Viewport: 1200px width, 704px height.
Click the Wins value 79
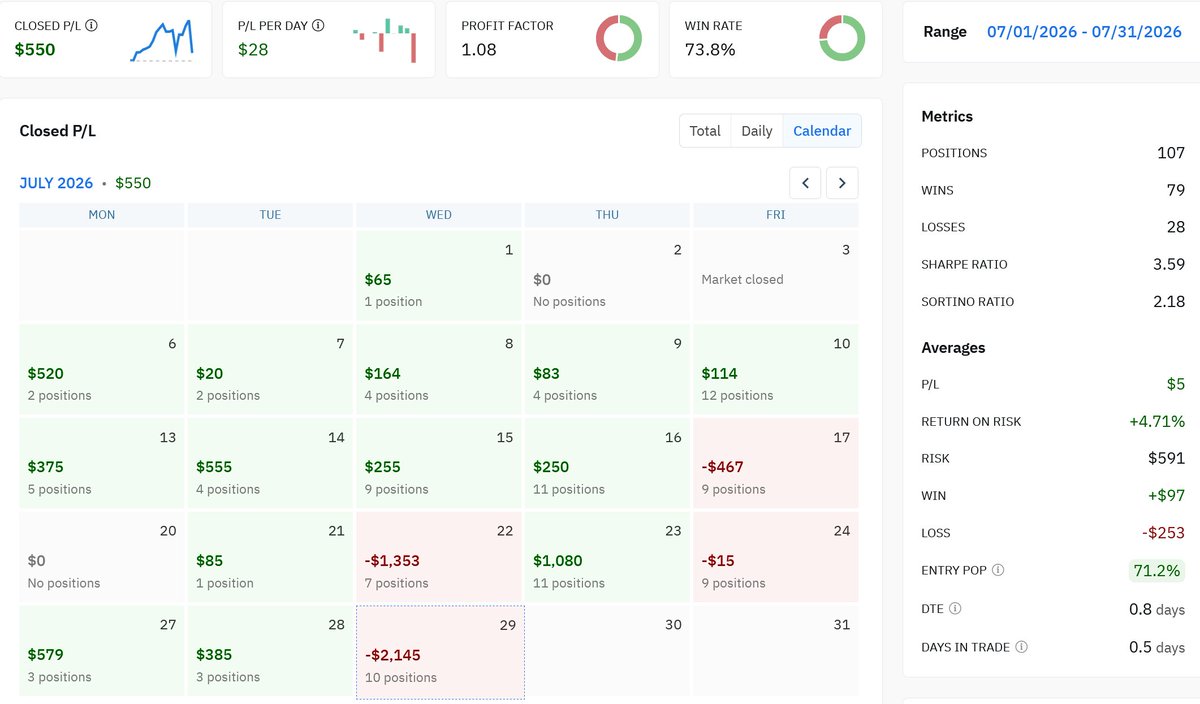[1175, 190]
